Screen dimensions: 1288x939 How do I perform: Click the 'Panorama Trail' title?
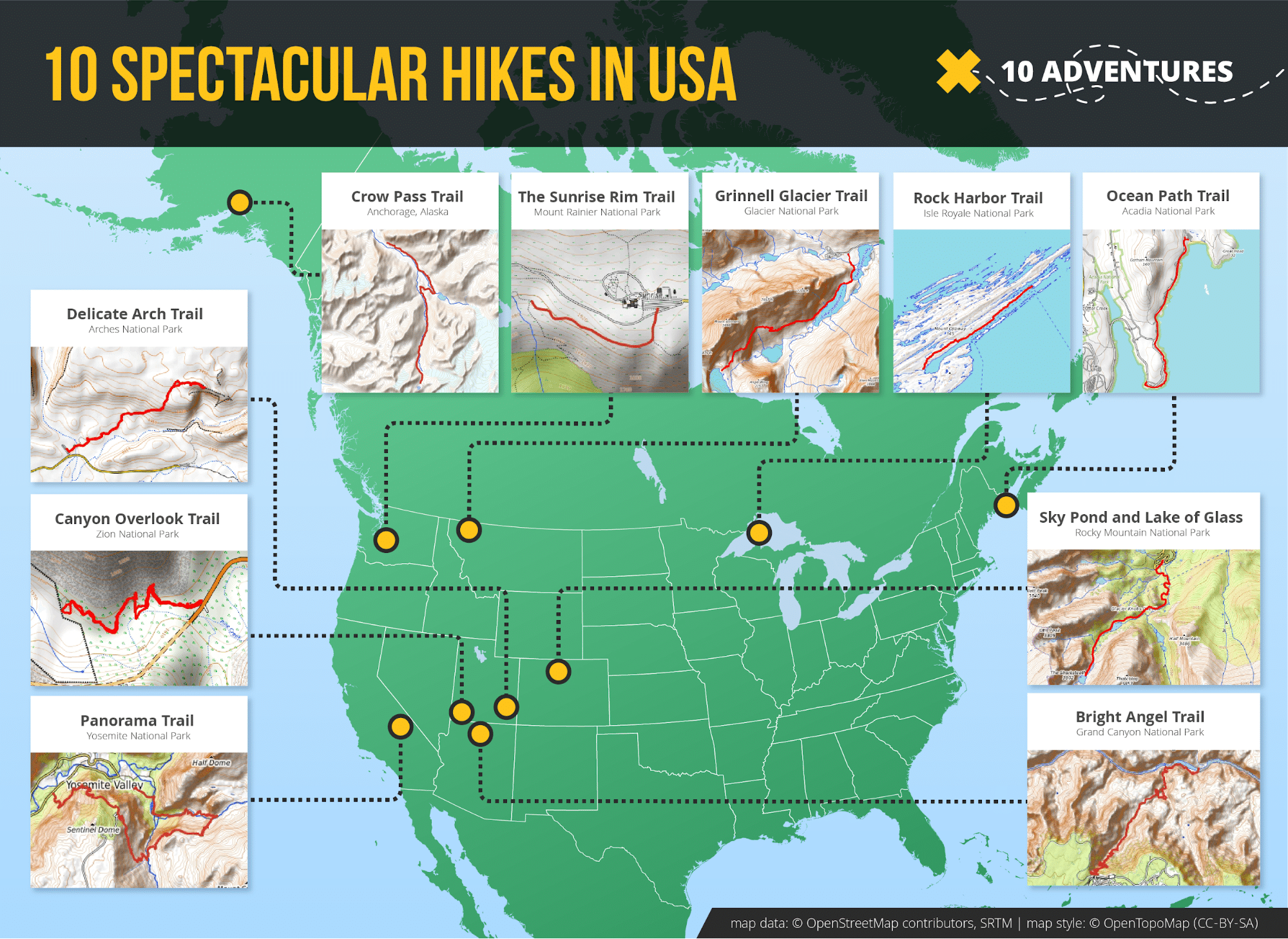(x=137, y=721)
